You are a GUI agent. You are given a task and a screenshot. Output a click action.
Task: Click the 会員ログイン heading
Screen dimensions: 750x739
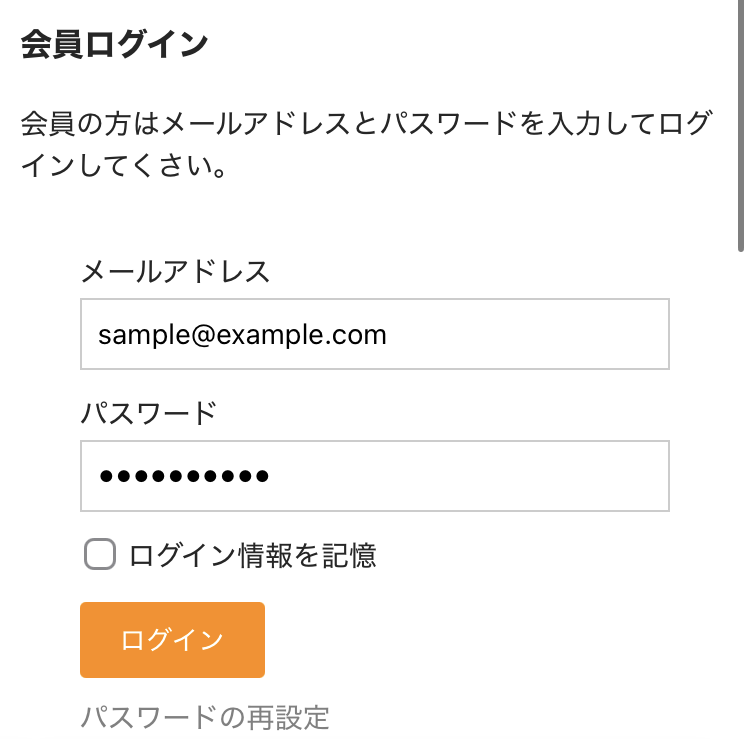(114, 45)
